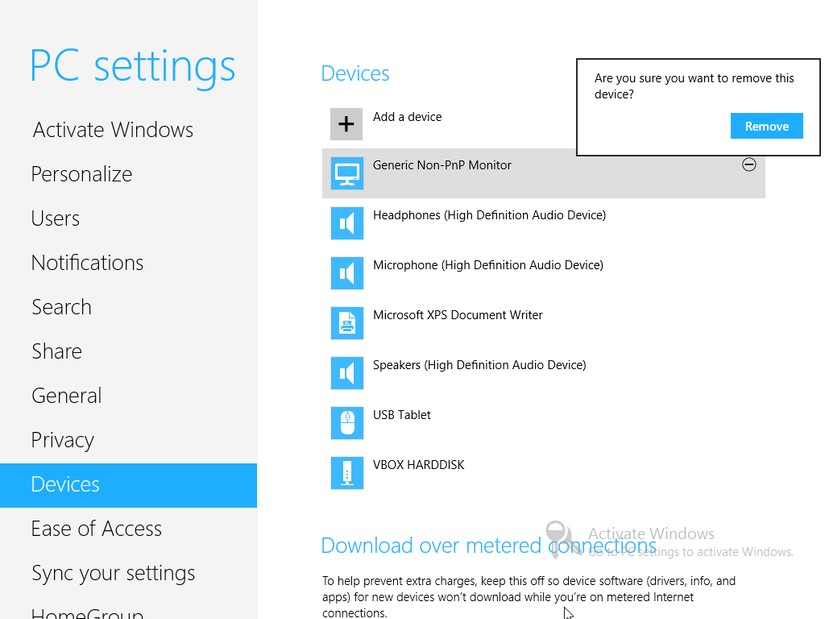This screenshot has width=825, height=619.
Task: Click the USB Tablet device name
Action: point(402,415)
